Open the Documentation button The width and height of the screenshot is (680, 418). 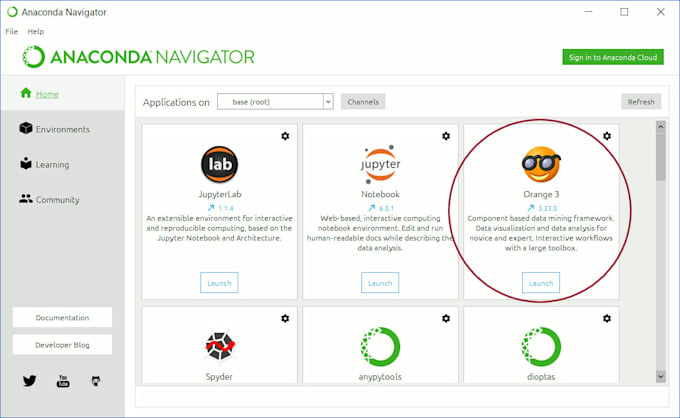(x=62, y=317)
